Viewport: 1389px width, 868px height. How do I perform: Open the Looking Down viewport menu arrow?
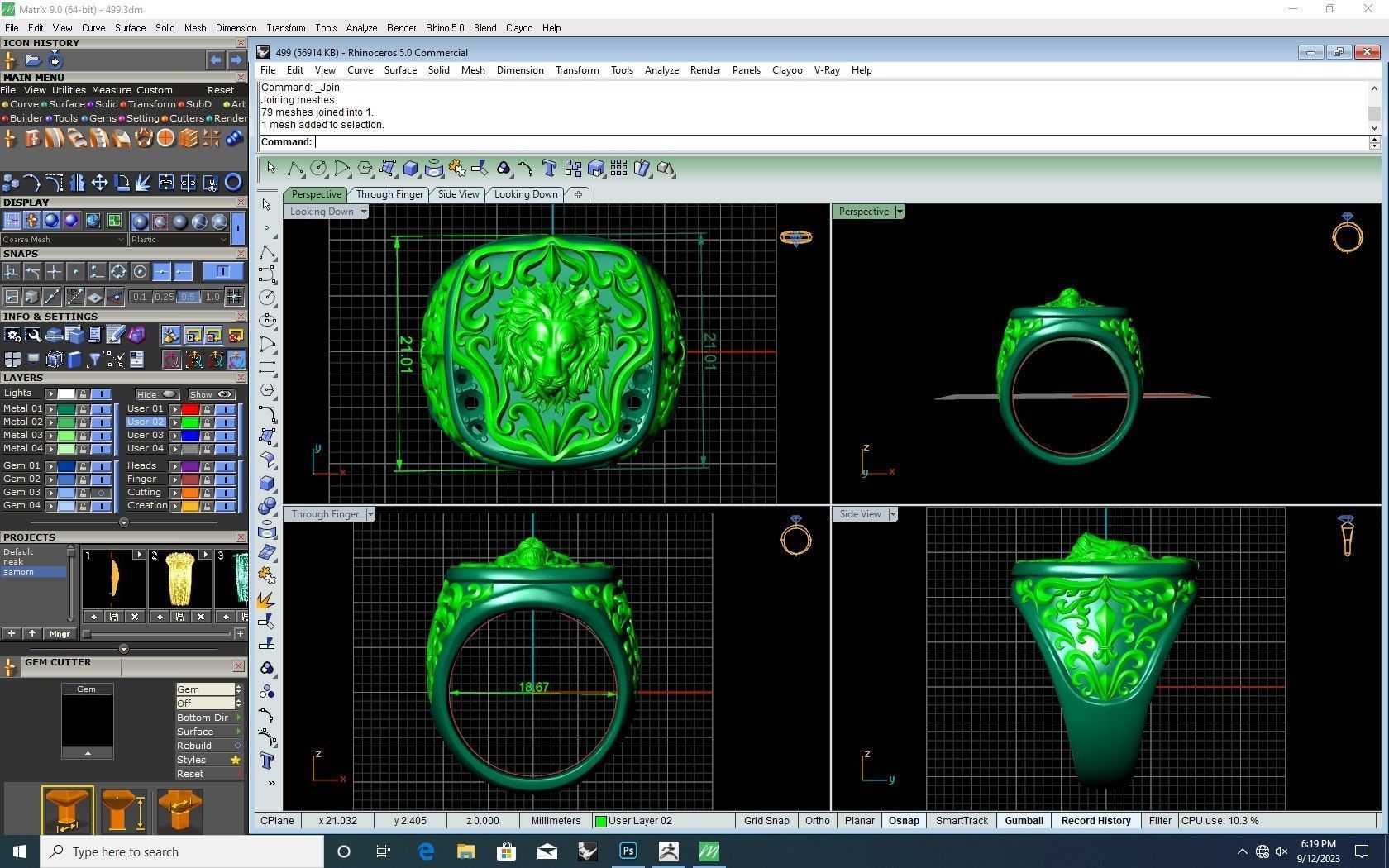coord(364,212)
